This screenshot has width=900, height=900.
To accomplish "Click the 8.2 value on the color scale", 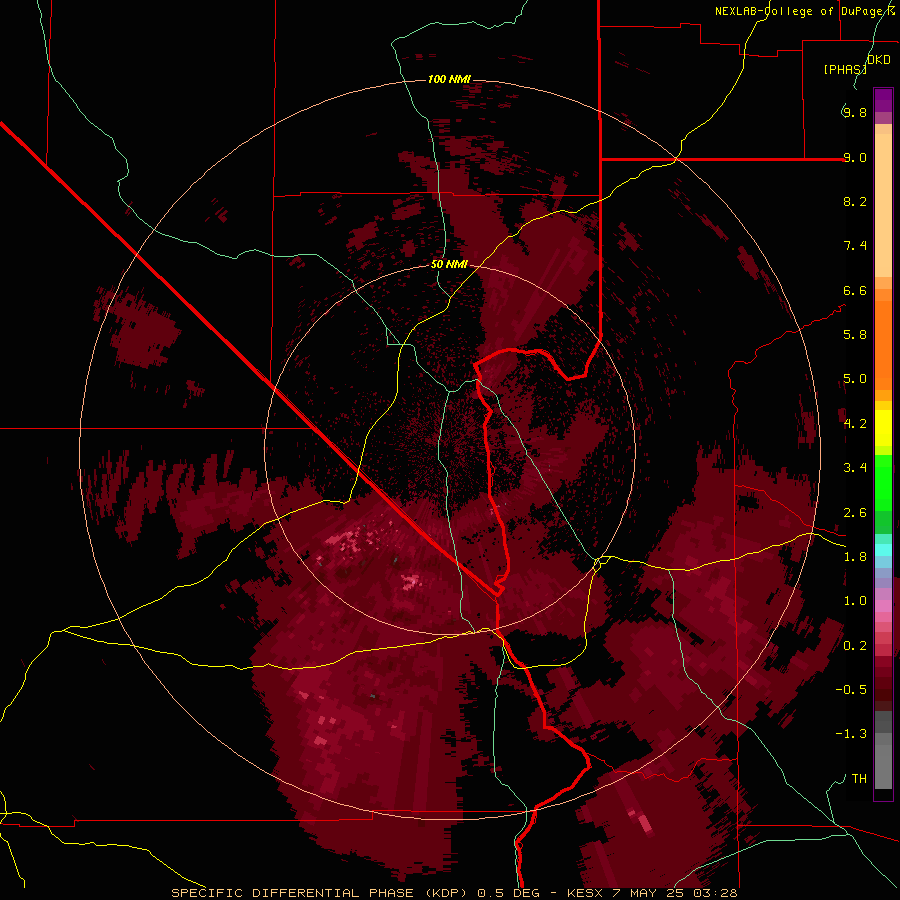I will click(855, 201).
